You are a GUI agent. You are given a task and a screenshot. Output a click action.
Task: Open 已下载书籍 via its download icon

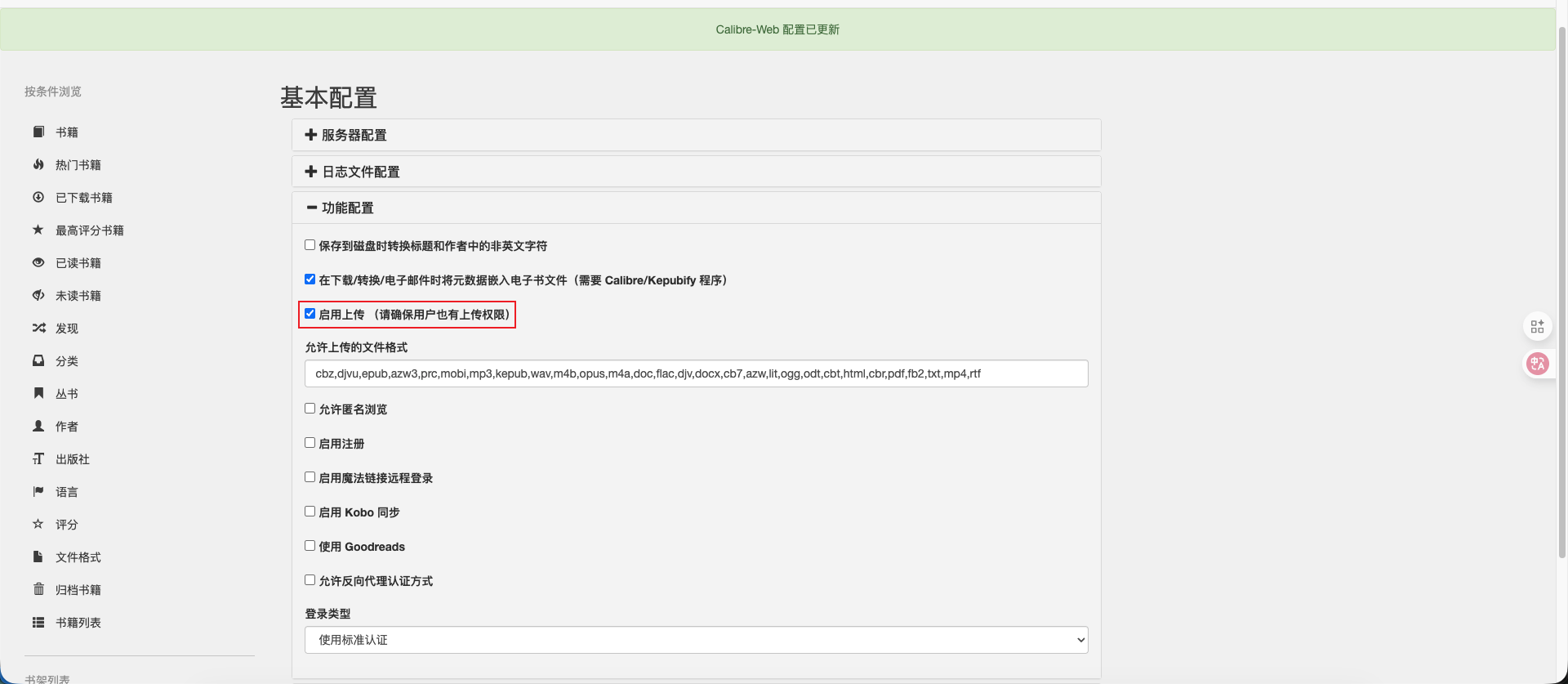tap(38, 197)
